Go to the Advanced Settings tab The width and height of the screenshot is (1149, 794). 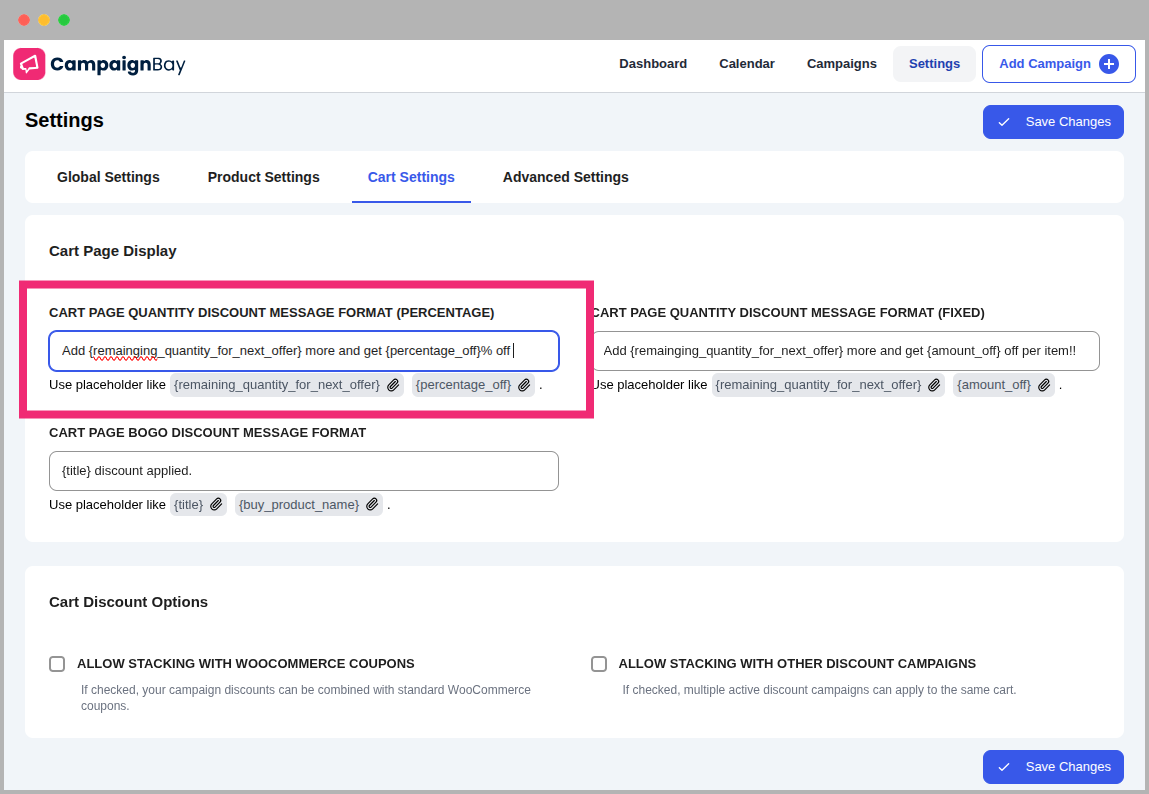click(x=566, y=177)
